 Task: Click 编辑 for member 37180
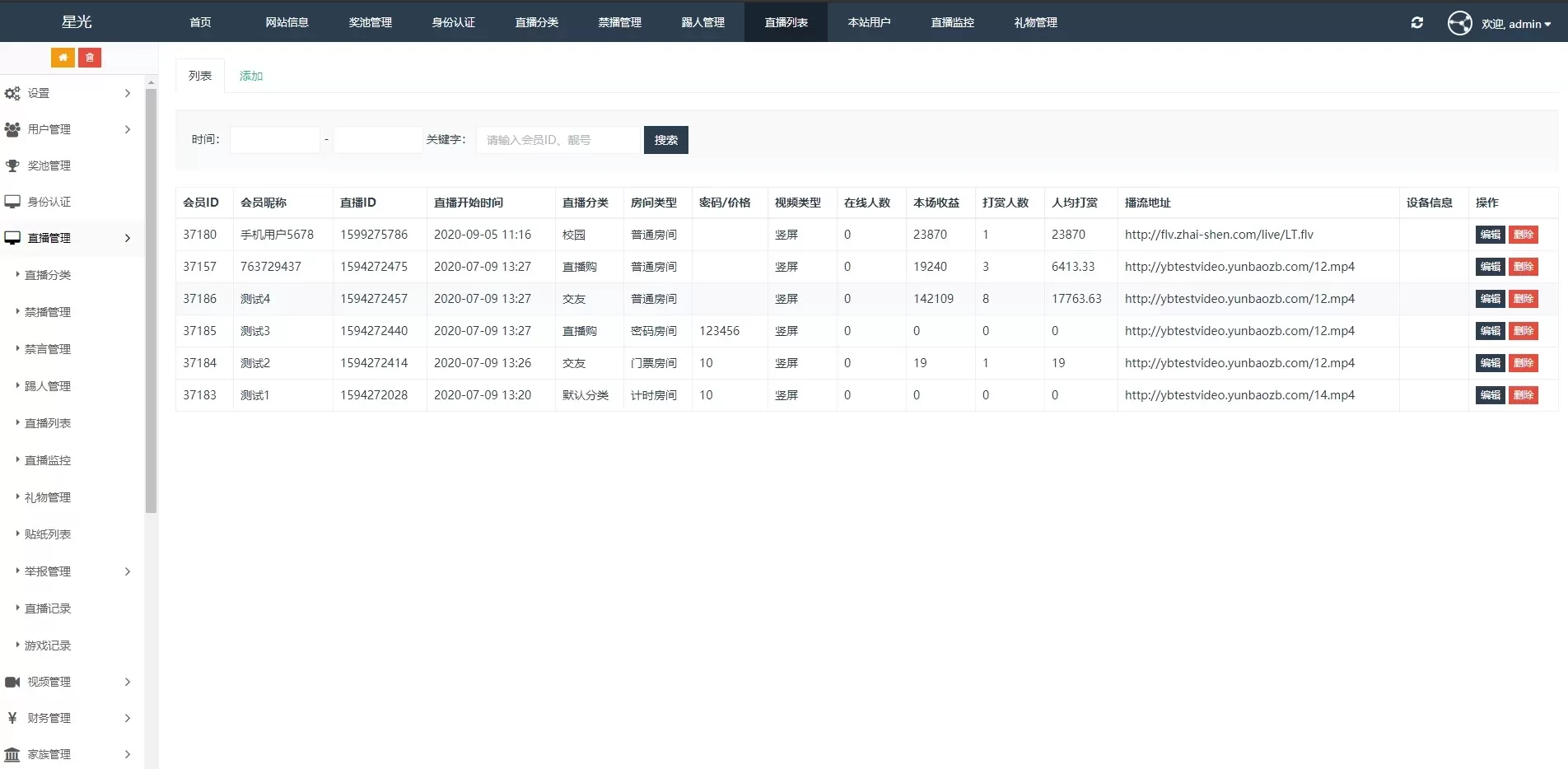click(x=1489, y=234)
